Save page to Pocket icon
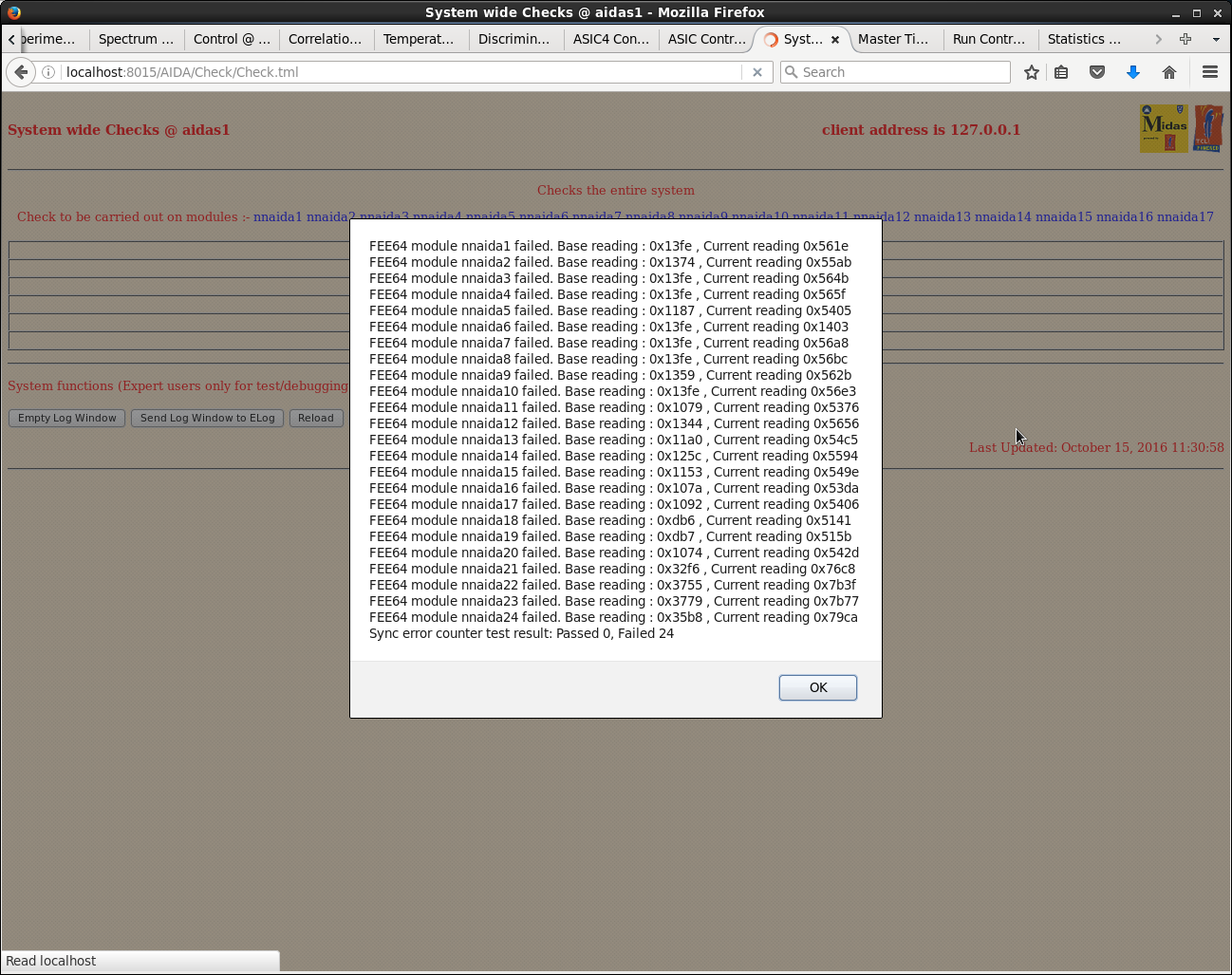The width and height of the screenshot is (1232, 975). tap(1097, 72)
